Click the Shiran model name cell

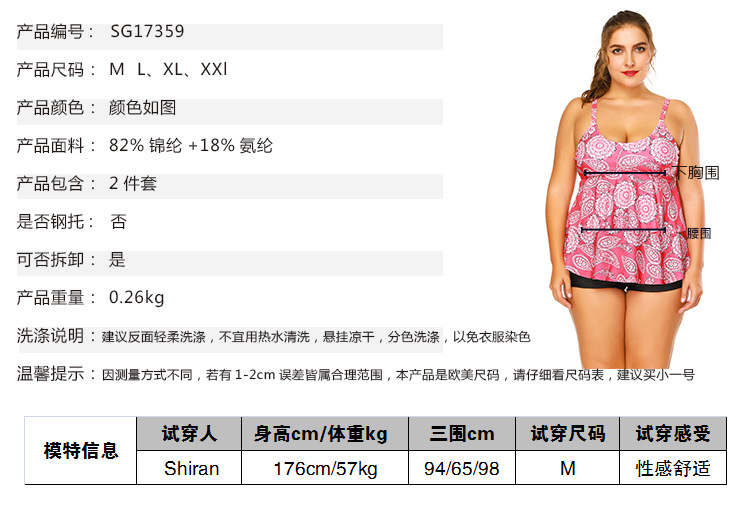coord(189,468)
